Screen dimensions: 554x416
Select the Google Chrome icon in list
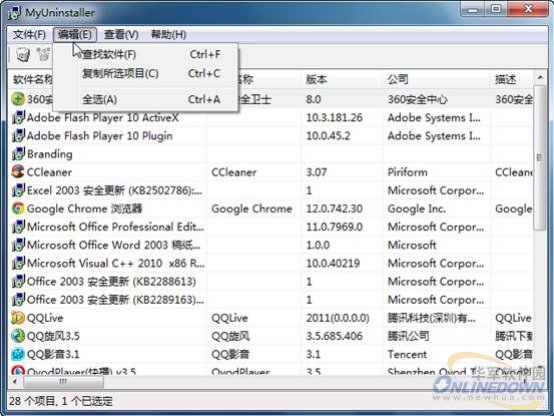click(x=18, y=208)
